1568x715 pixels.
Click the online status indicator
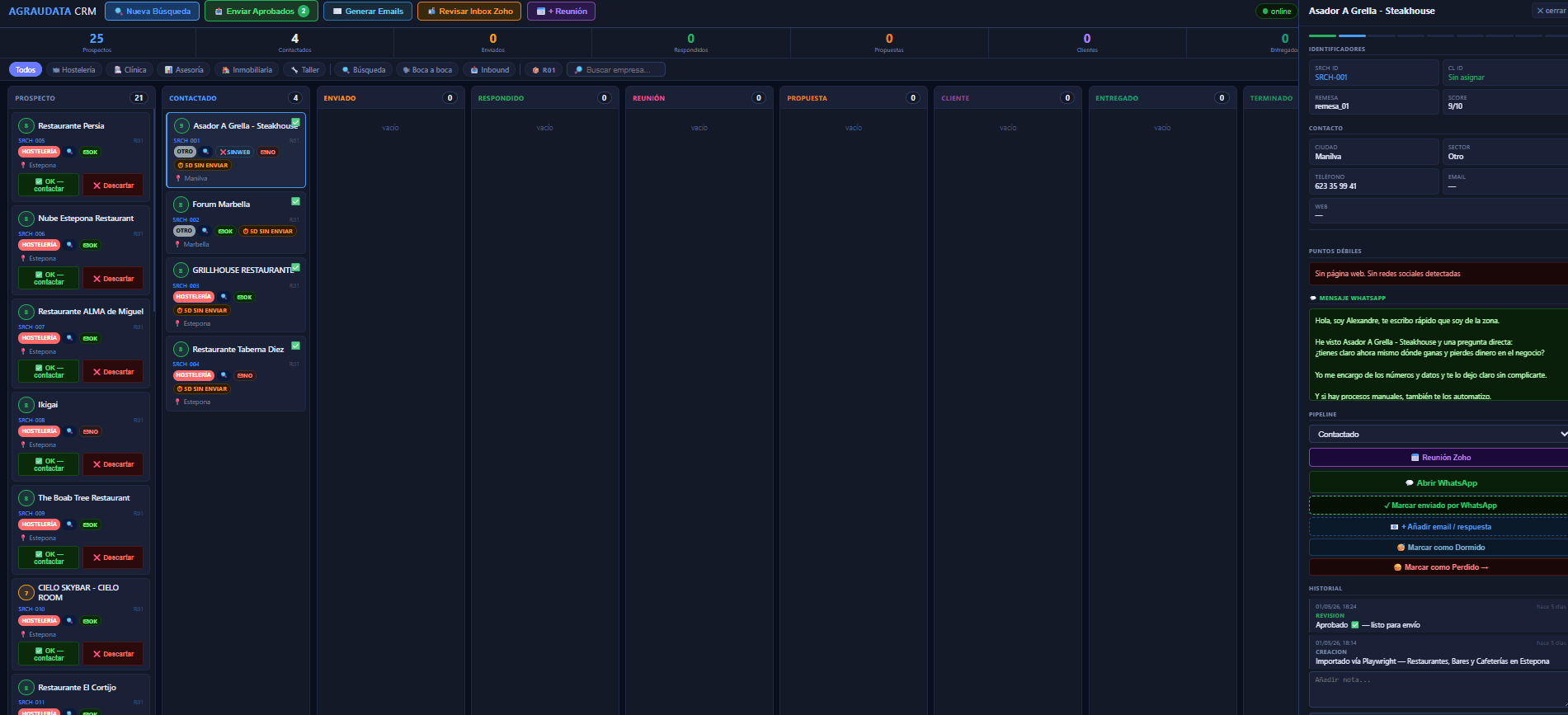coord(1277,12)
